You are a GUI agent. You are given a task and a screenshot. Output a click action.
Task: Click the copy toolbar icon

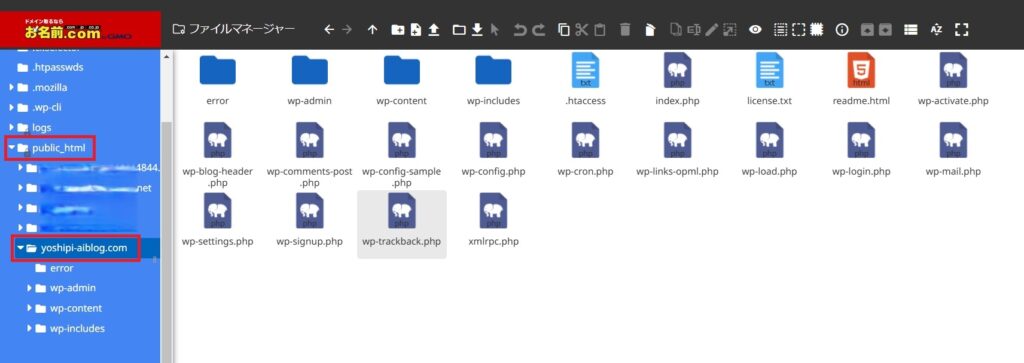[564, 29]
